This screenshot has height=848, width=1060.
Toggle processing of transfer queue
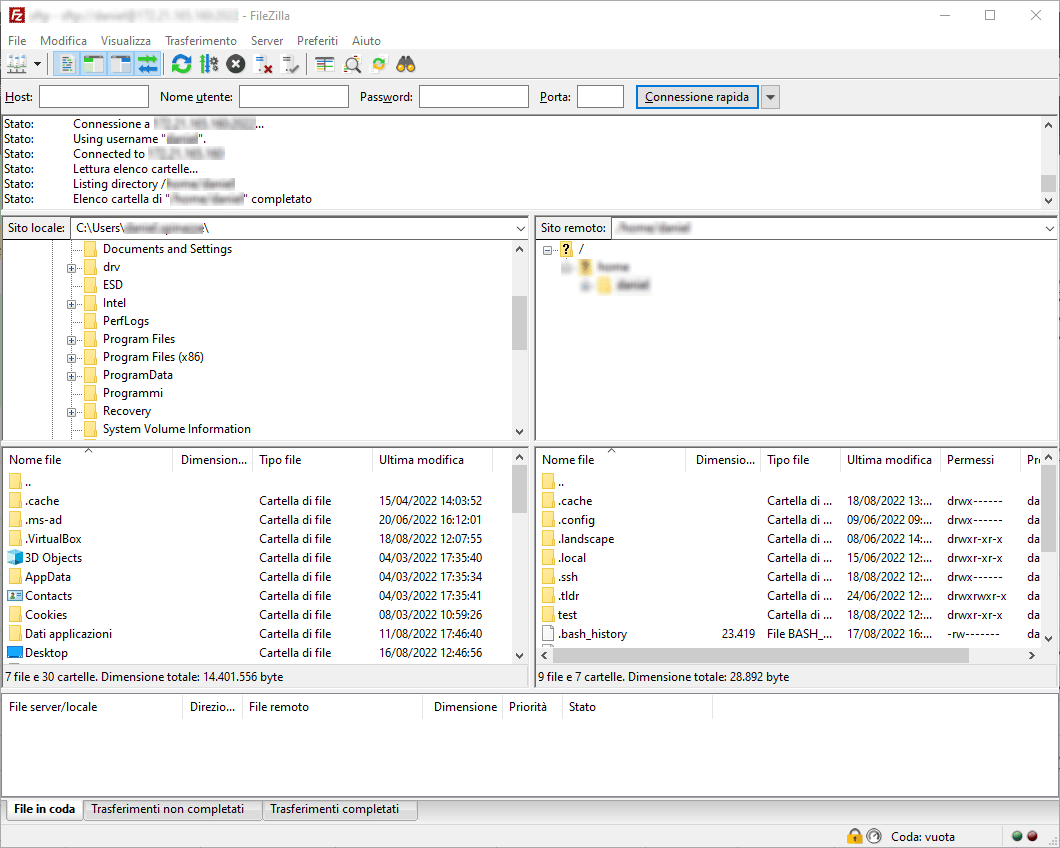[x=209, y=65]
